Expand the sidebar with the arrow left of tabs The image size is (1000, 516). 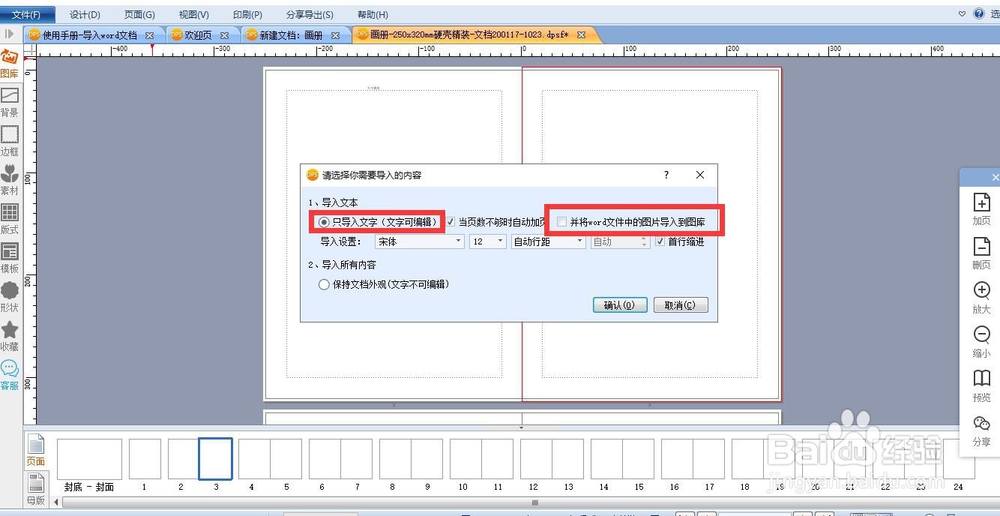tap(9, 34)
